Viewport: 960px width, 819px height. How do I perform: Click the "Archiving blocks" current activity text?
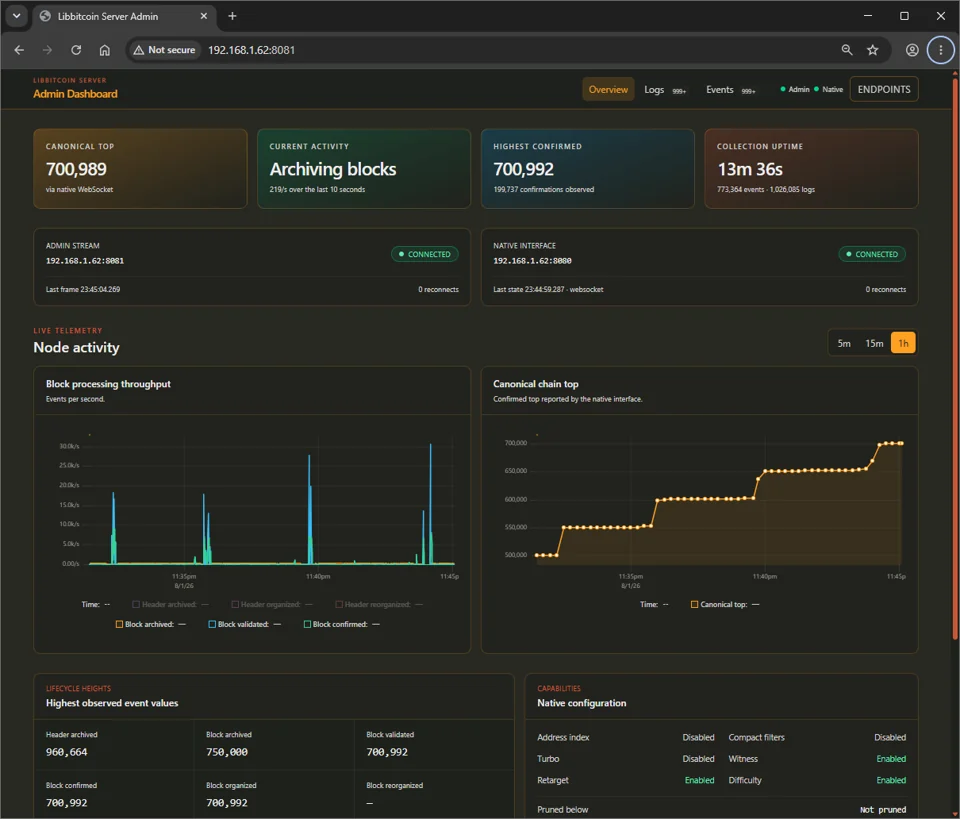point(332,169)
